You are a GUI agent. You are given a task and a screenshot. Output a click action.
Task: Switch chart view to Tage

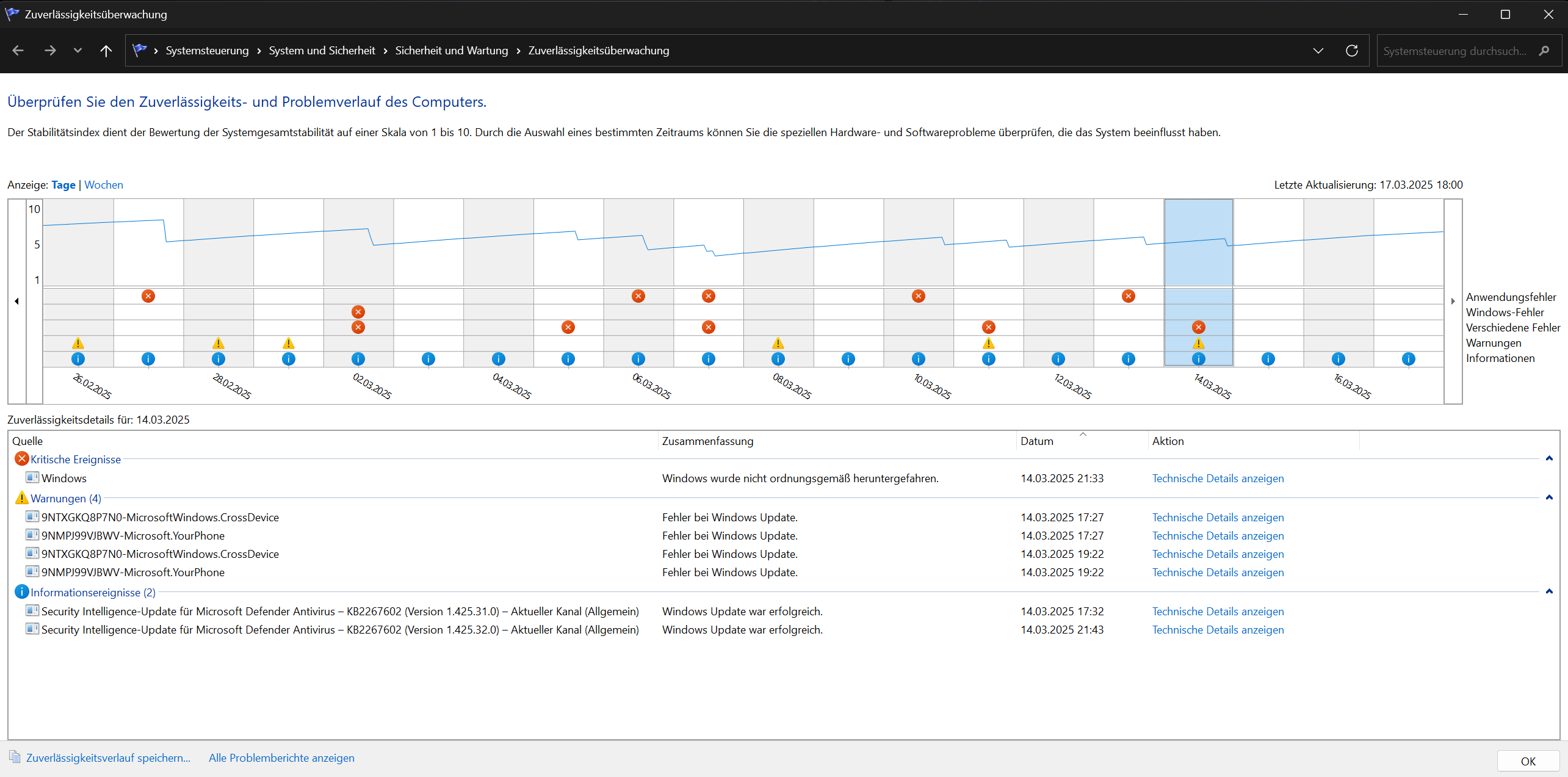[63, 185]
